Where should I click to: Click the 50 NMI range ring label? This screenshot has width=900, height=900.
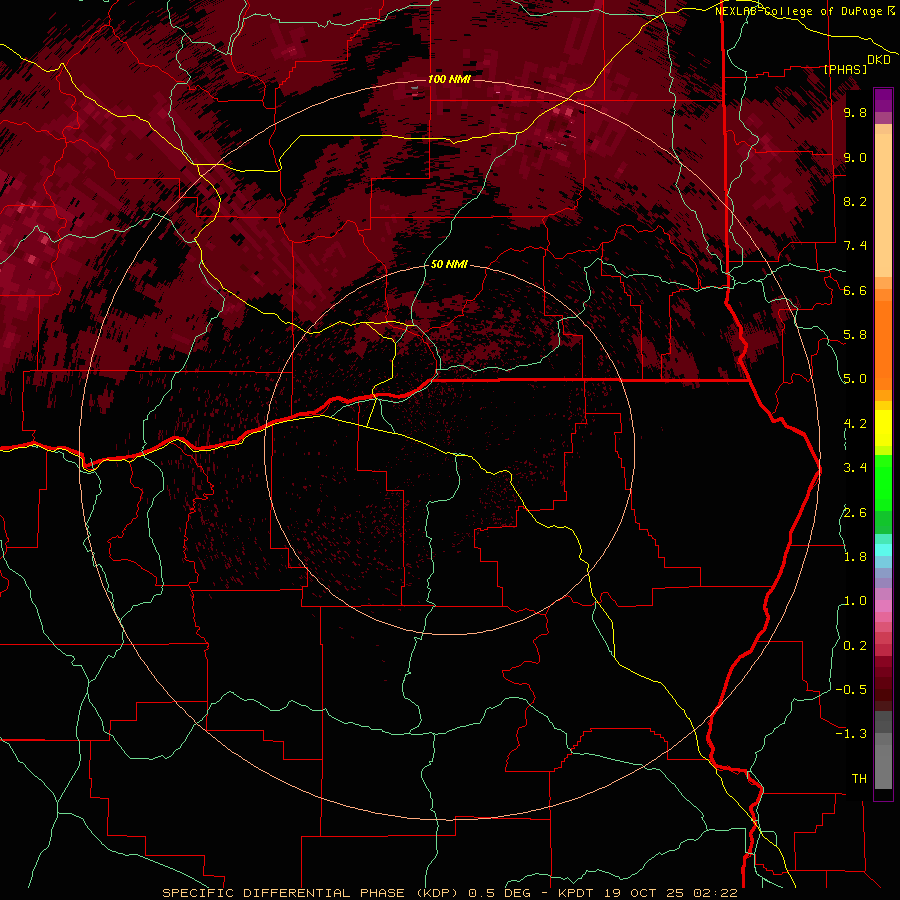pyautogui.click(x=449, y=264)
